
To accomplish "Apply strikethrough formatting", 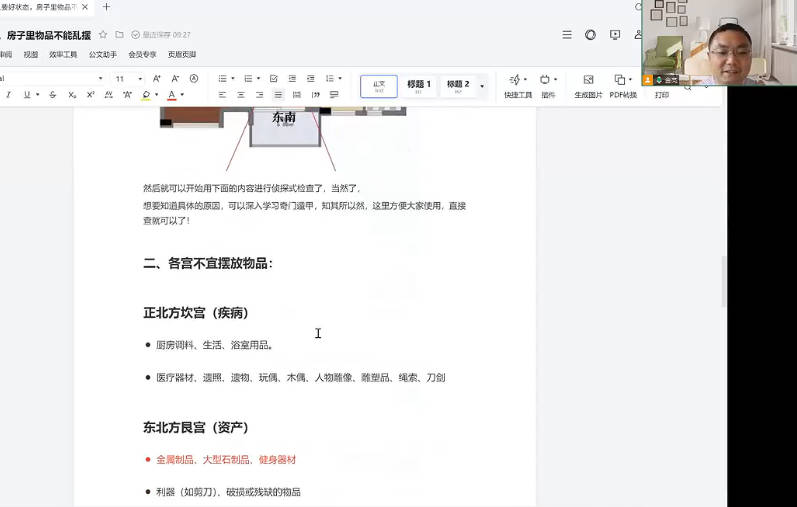I will click(x=53, y=95).
